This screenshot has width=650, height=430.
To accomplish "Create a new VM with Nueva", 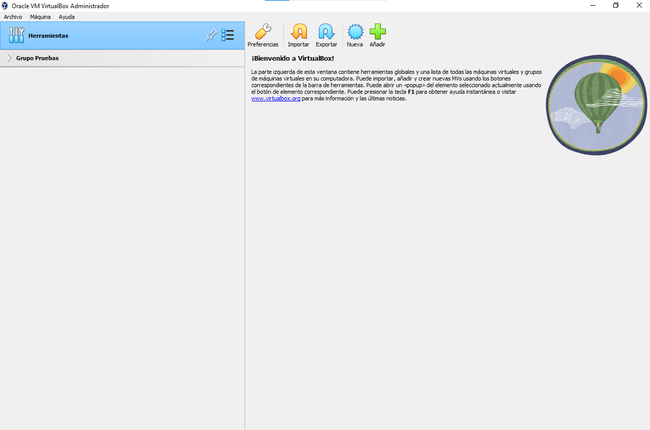I will click(x=354, y=34).
